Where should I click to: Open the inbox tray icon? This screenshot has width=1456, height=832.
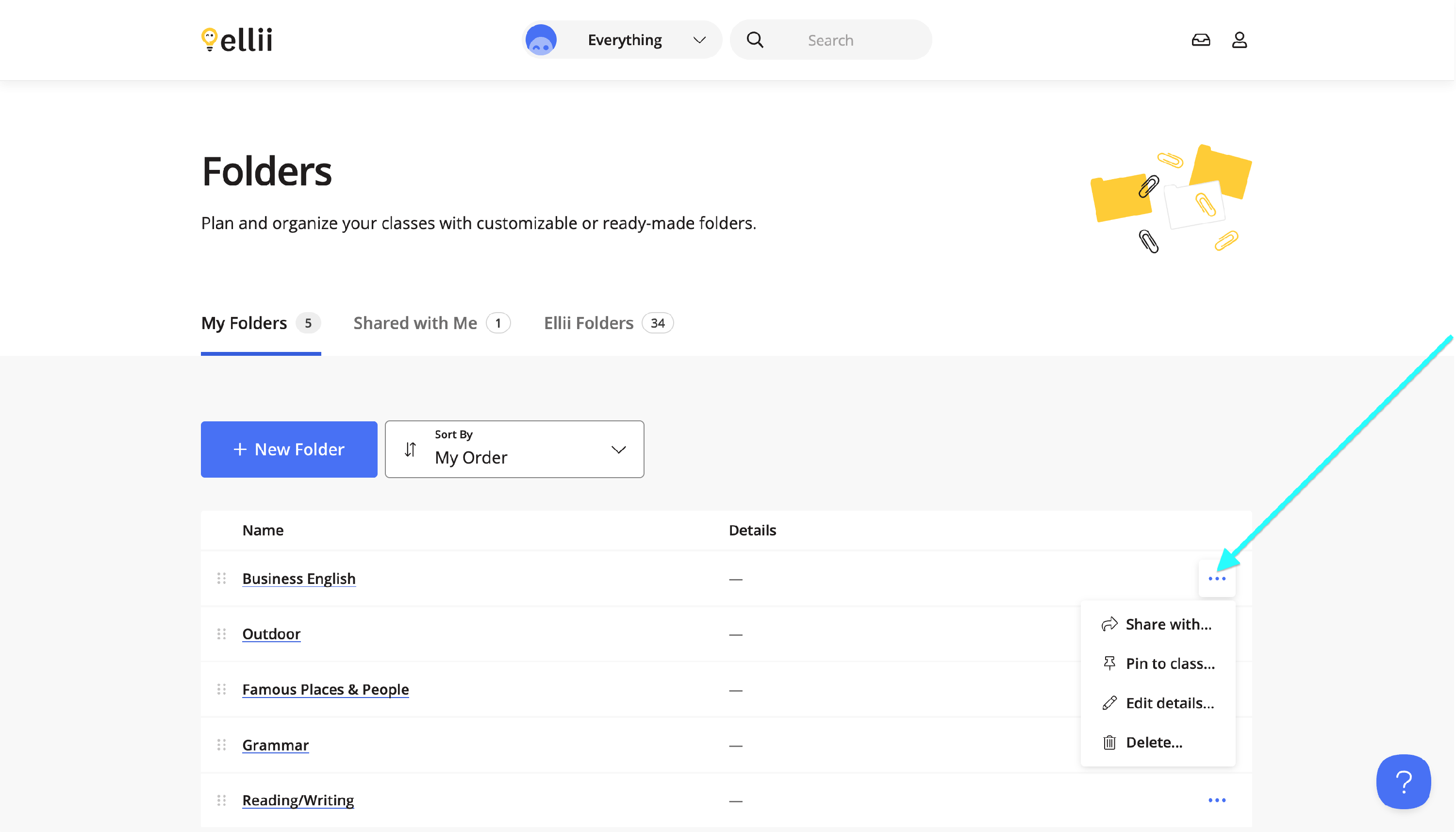click(x=1200, y=39)
